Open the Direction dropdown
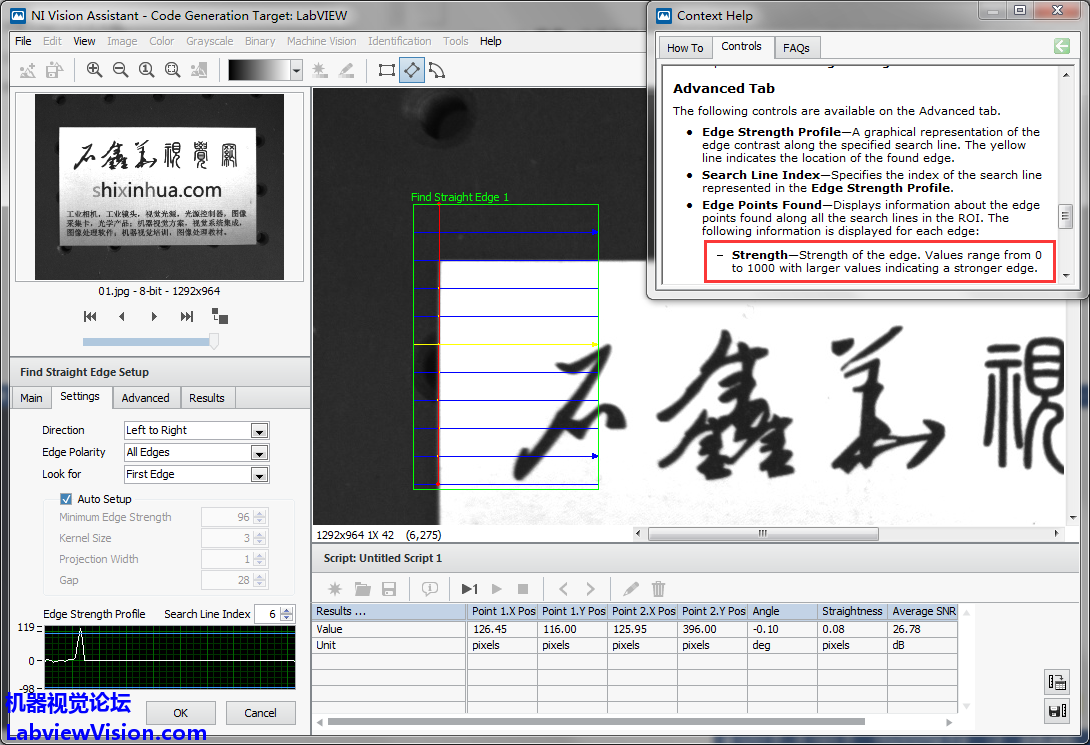The image size is (1090, 745). pos(259,430)
